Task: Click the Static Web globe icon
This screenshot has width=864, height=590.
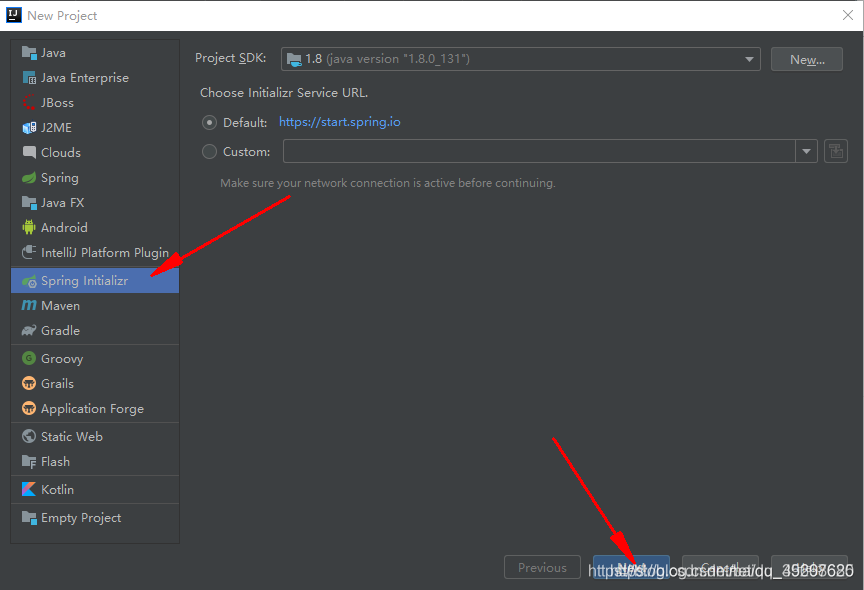Action: [29, 436]
